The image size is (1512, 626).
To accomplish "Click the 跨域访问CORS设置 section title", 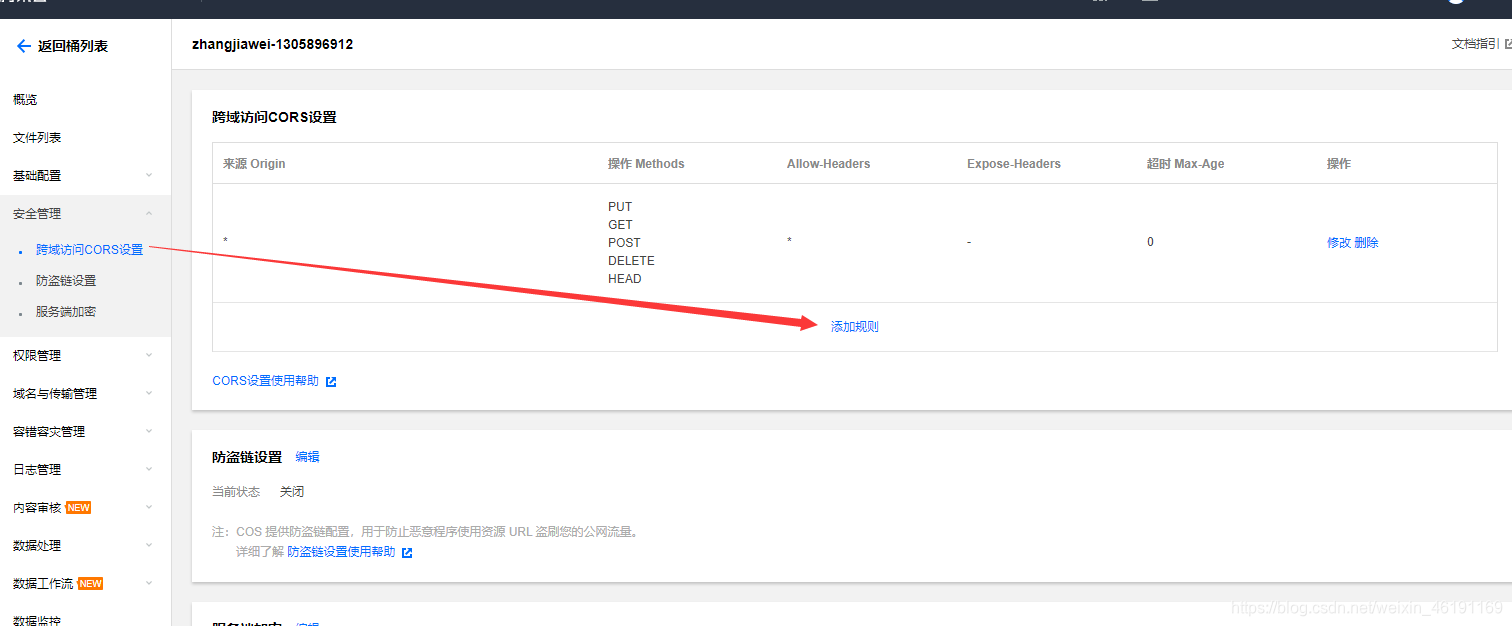I will click(274, 117).
